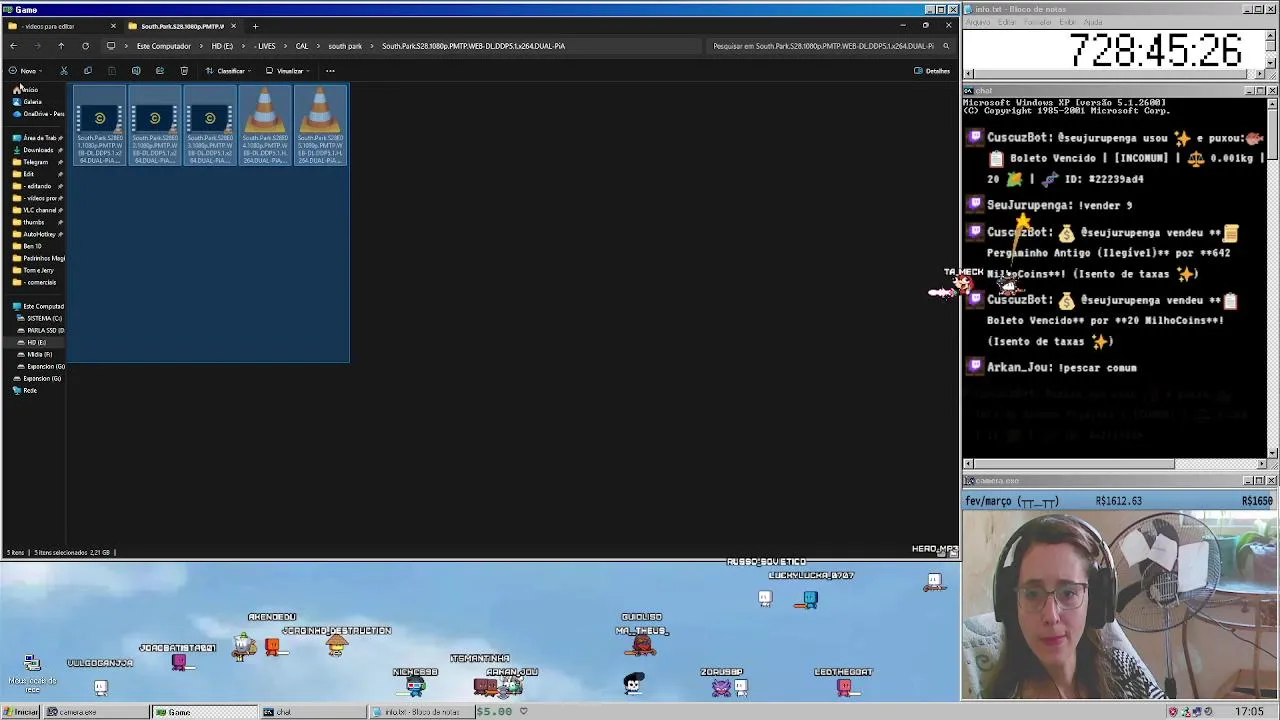Open Galeria in navigation pane
The width and height of the screenshot is (1280, 720).
pyautogui.click(x=28, y=102)
